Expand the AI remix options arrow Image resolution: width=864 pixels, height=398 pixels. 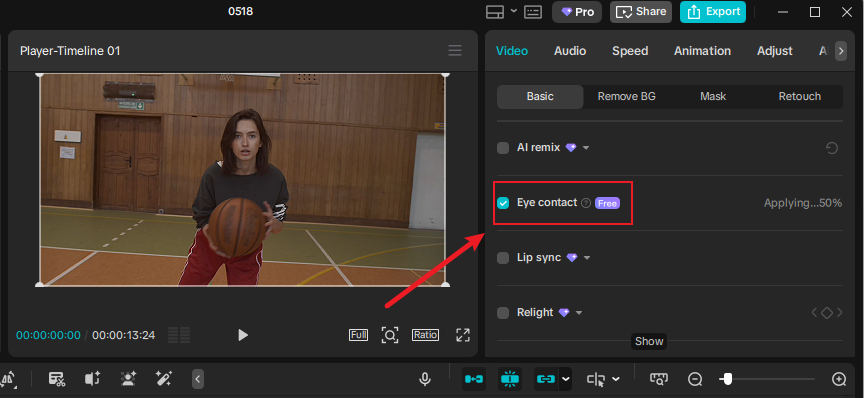[x=586, y=148]
